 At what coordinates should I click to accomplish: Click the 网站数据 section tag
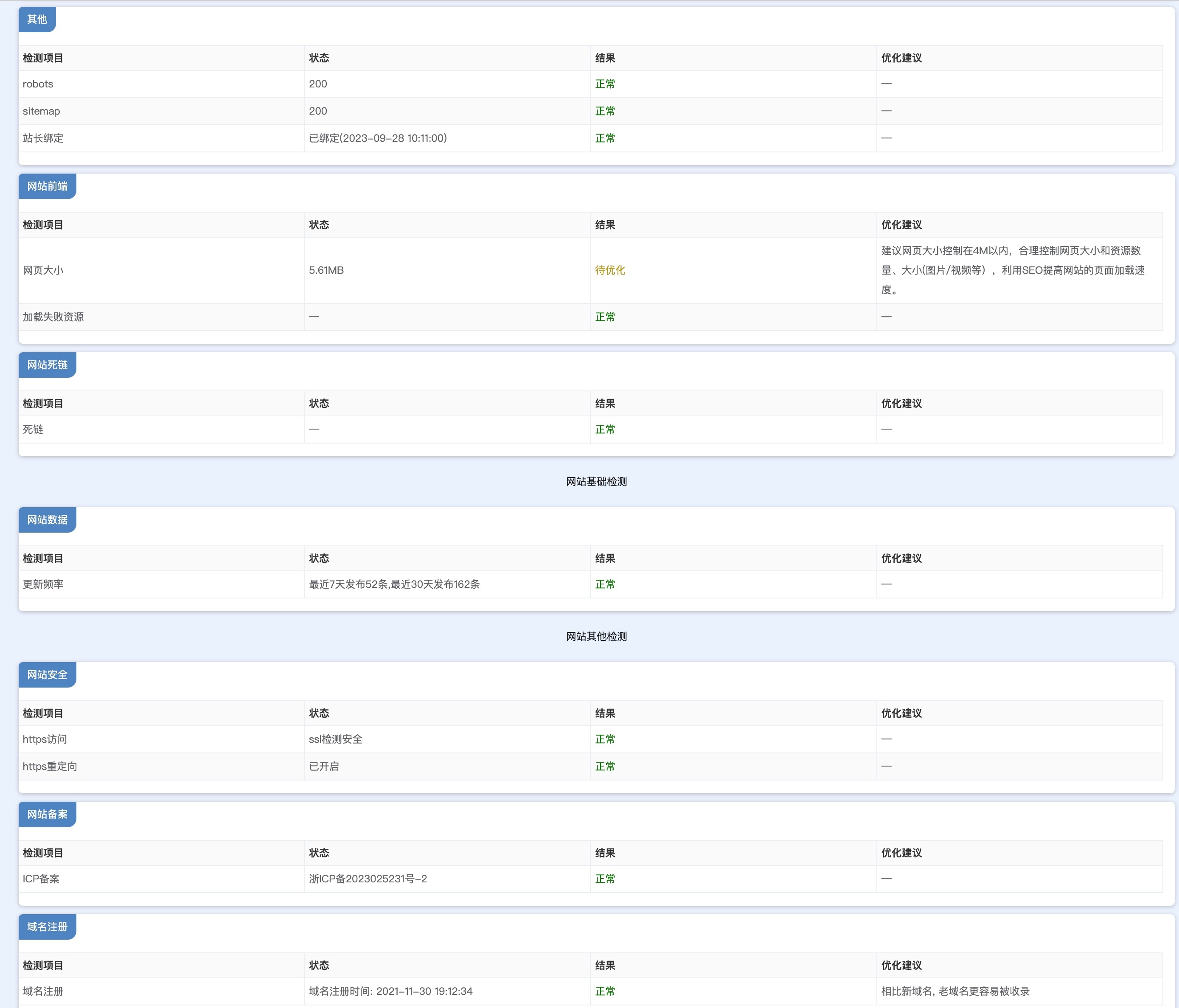[x=47, y=519]
